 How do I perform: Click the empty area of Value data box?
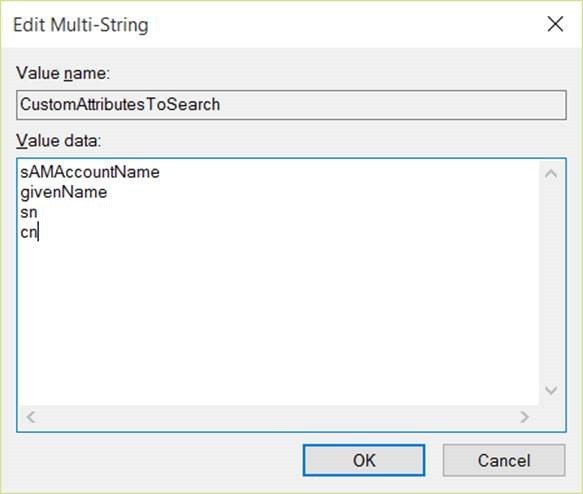point(279,320)
